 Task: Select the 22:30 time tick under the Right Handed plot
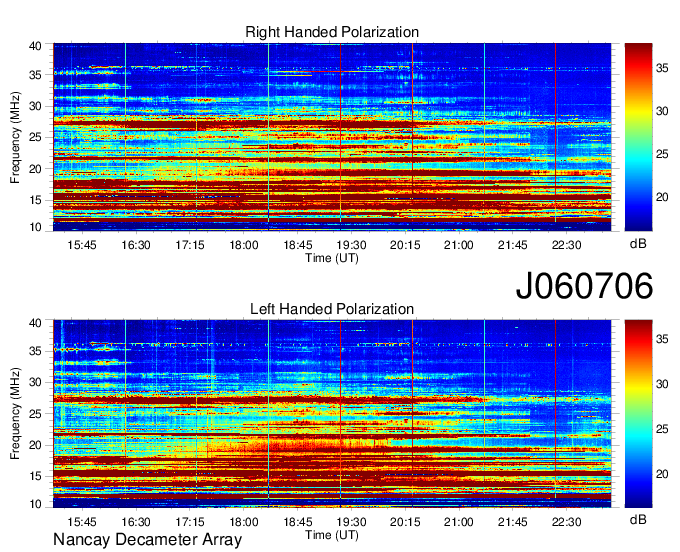pos(566,245)
